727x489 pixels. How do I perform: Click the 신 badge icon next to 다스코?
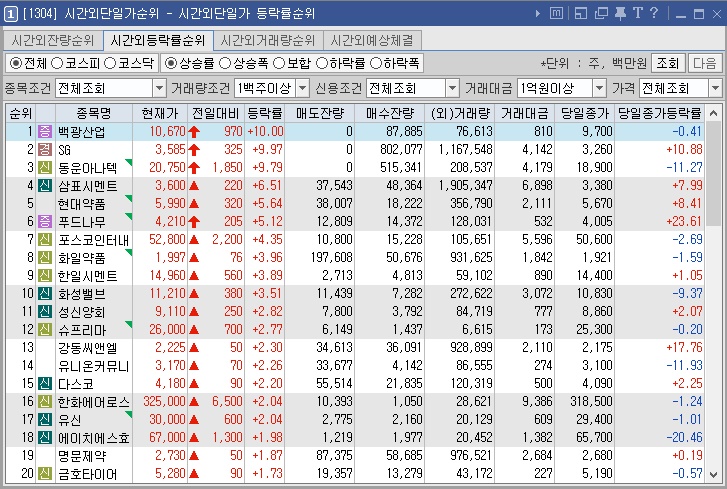[45, 383]
